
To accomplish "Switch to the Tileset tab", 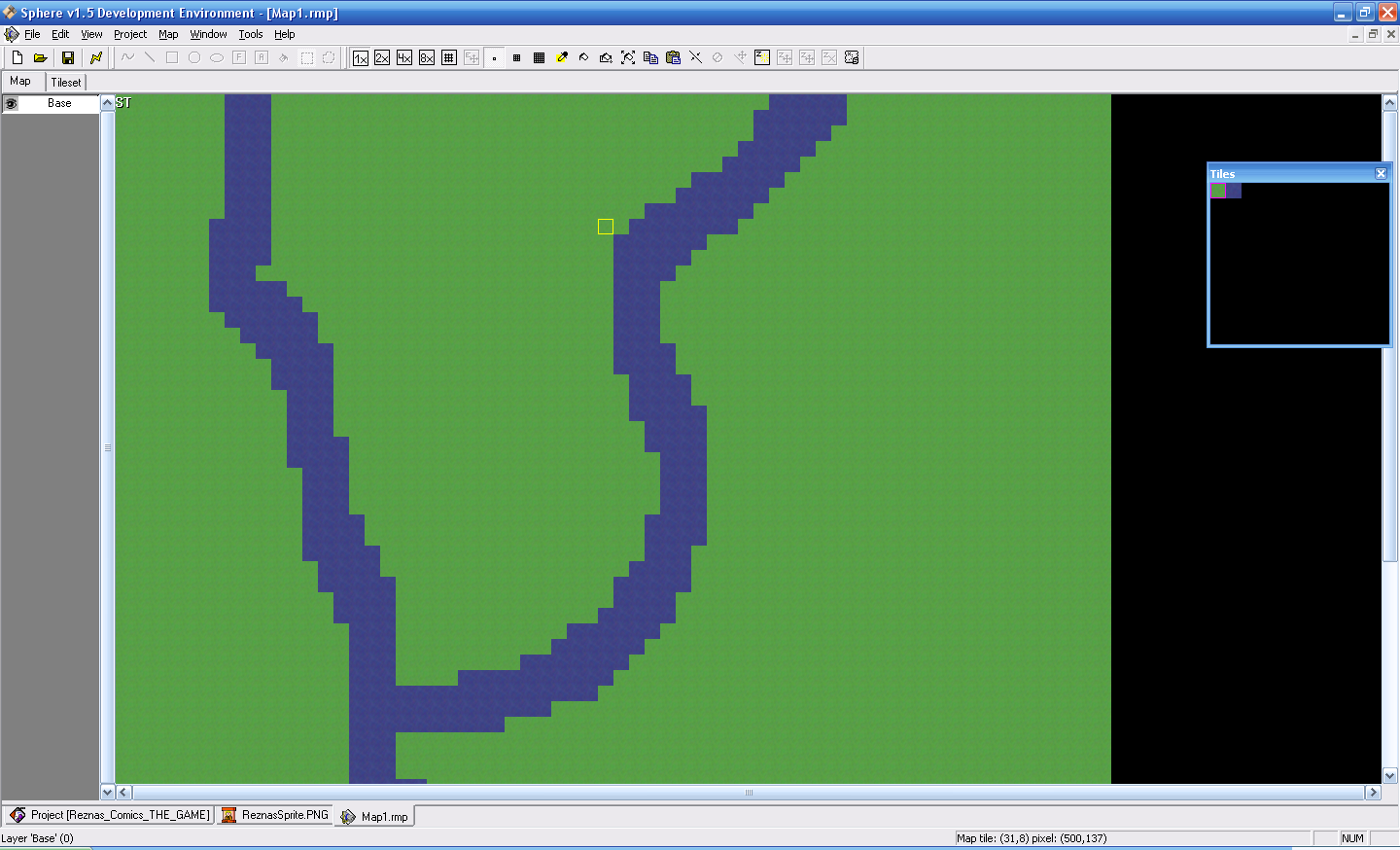I will (66, 82).
